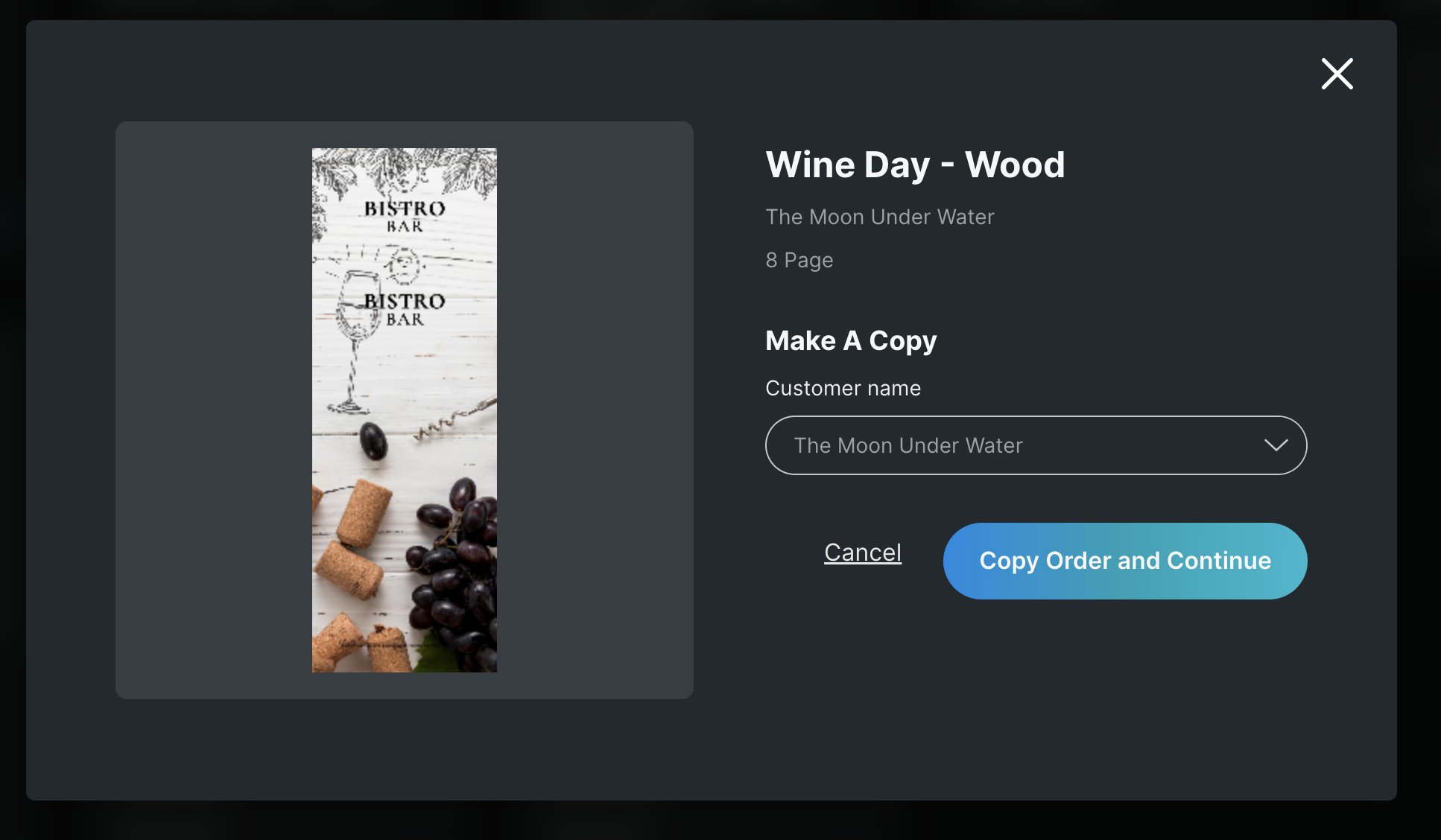Viewport: 1441px width, 840px height.
Task: Open the Wine Day menu preview thumbnail
Action: (405, 410)
